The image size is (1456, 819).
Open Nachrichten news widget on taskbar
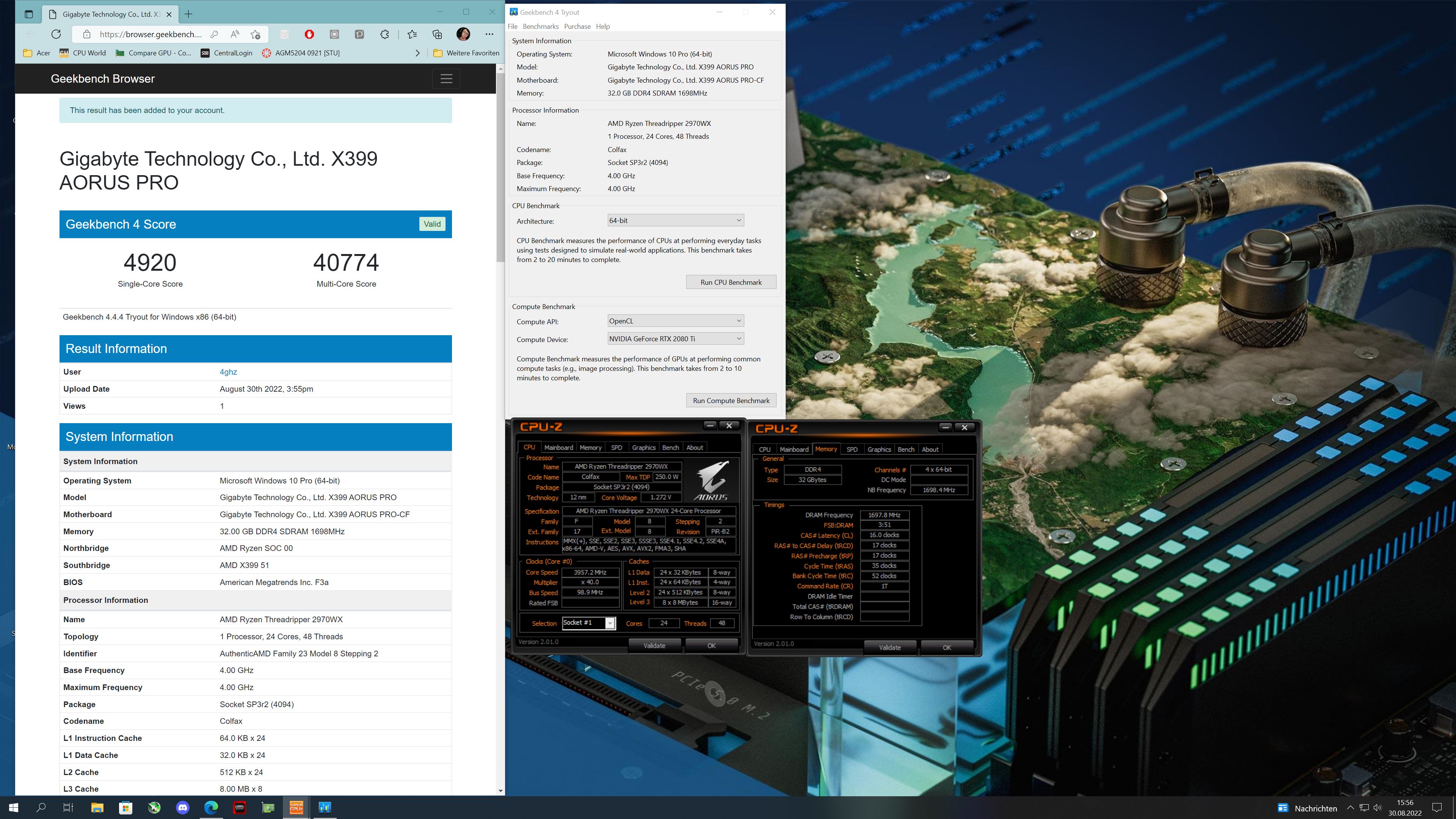pyautogui.click(x=1308, y=808)
